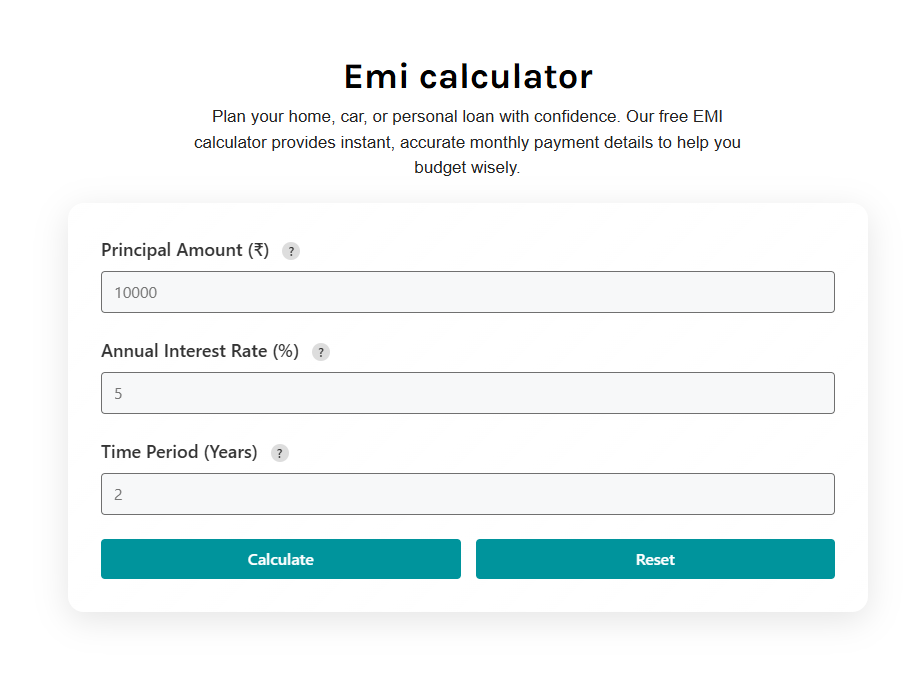Click the percent sign in the Interest Rate label
The image size is (922, 694).
point(286,351)
